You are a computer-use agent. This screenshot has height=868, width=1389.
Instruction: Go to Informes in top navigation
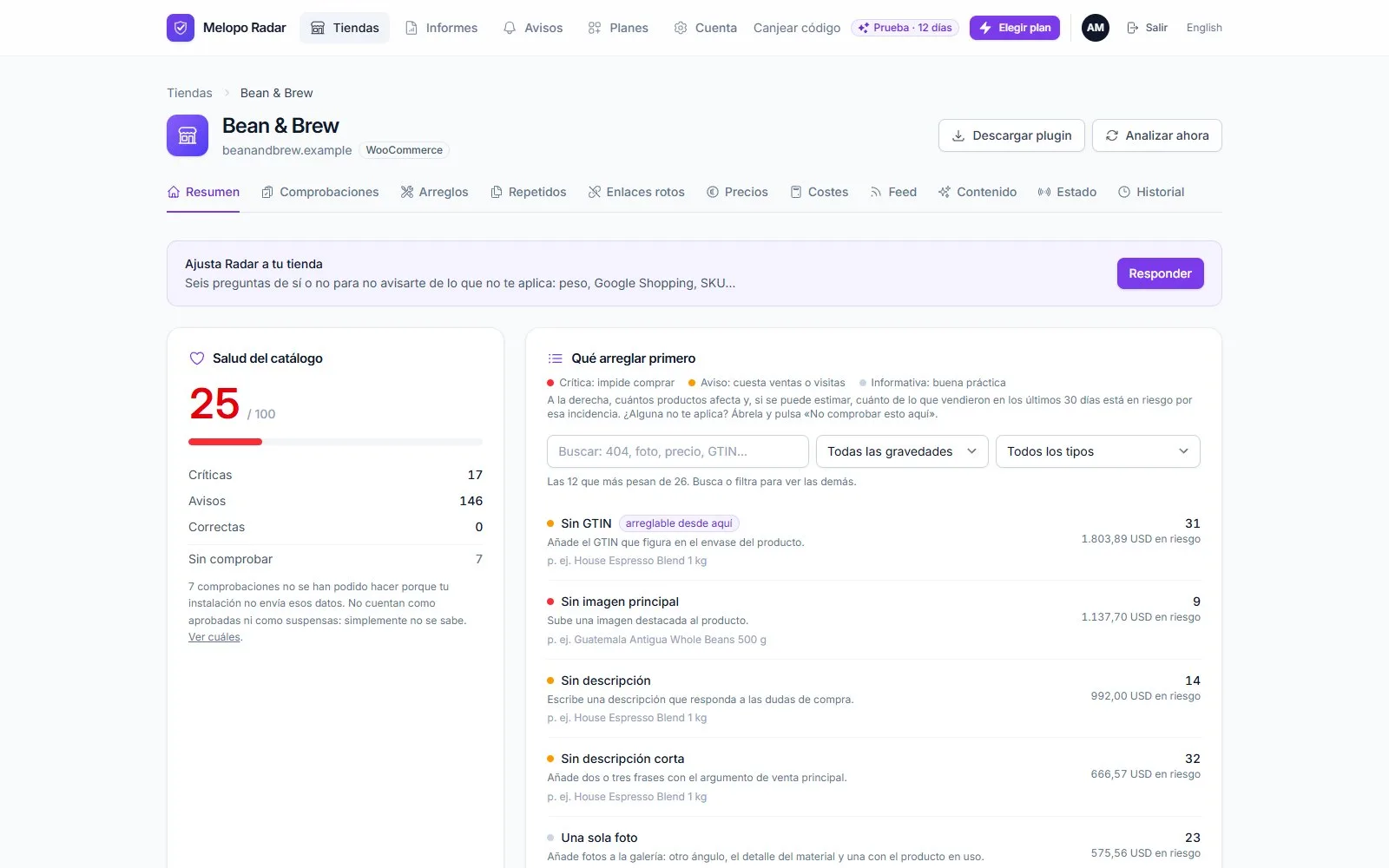pos(441,28)
